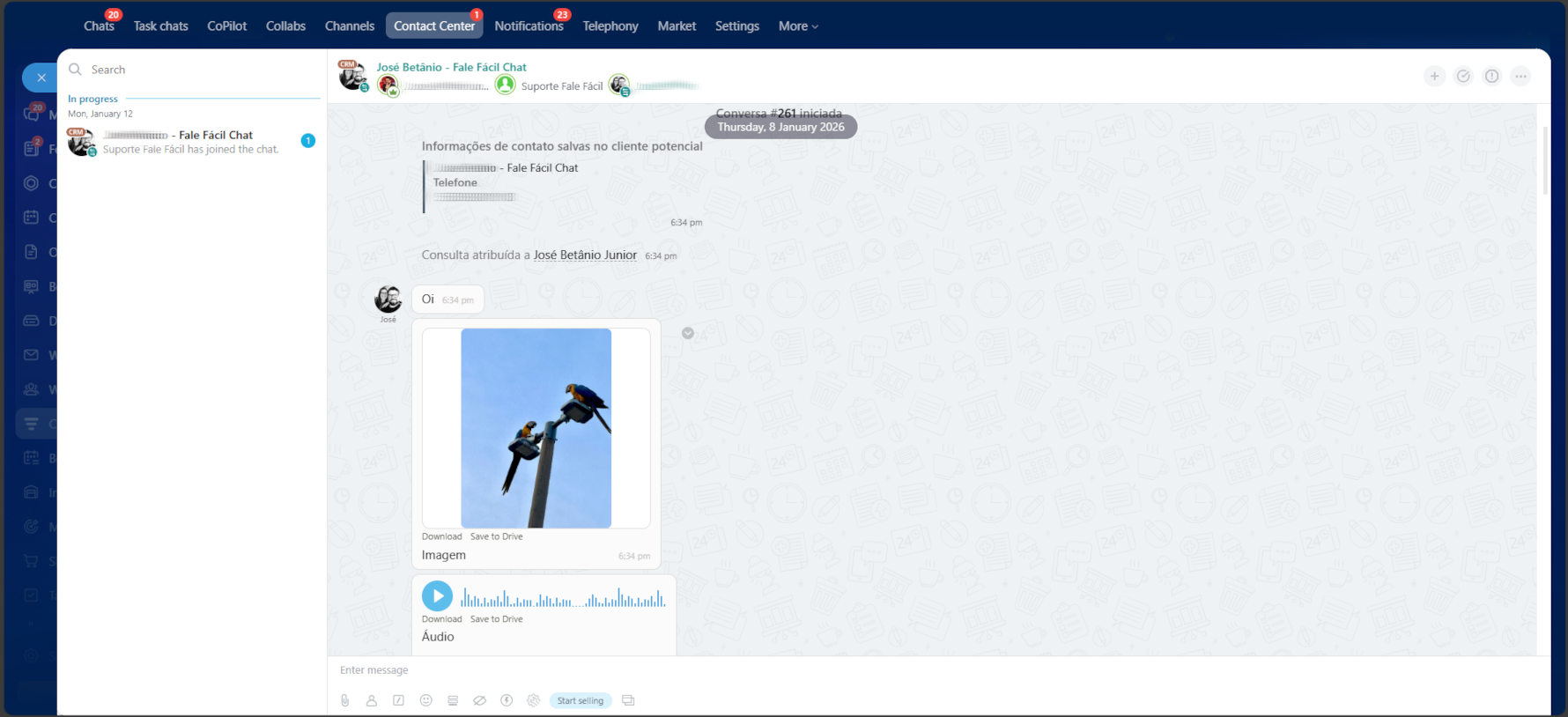Open the José Betânio Junior link
Viewport: 1568px width, 717px height.
585,255
